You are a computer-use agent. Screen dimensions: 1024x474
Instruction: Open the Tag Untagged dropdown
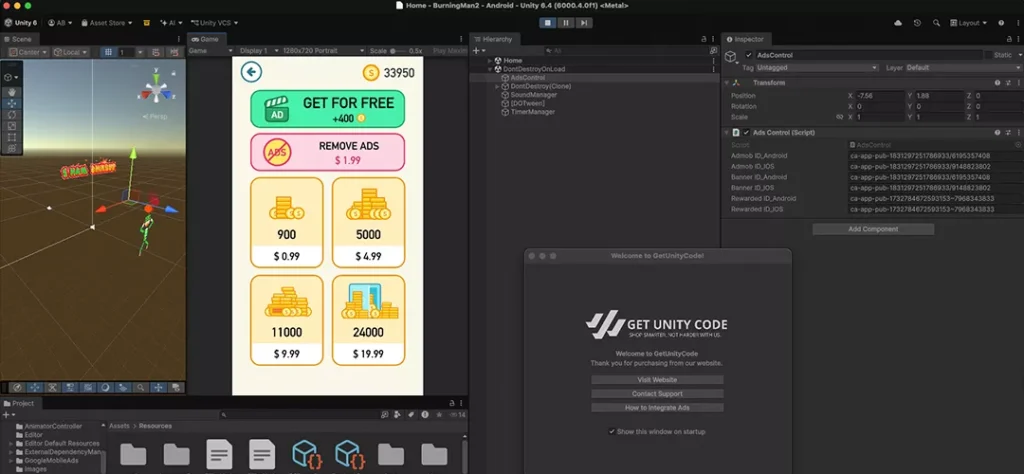pos(818,68)
